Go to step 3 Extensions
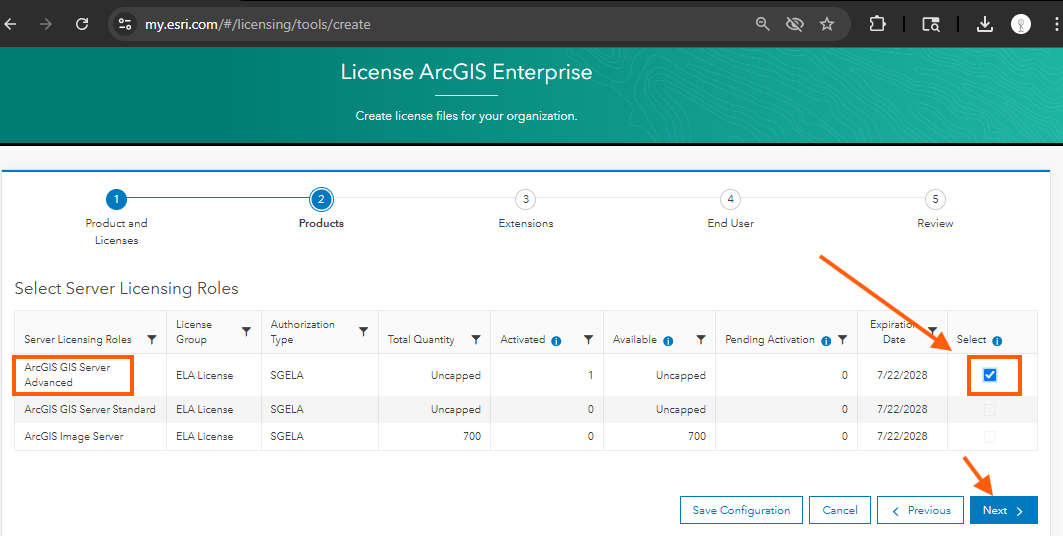This screenshot has width=1063, height=536. pos(526,199)
